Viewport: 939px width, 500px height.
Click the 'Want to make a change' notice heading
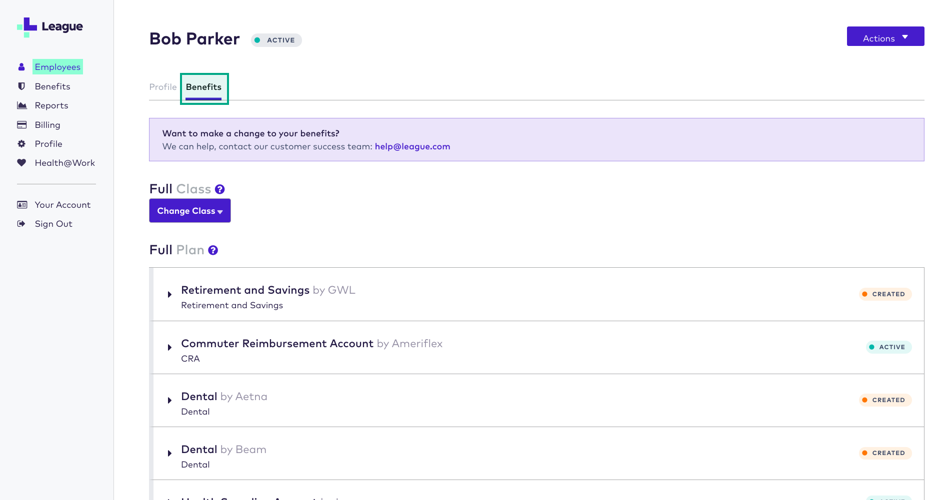[x=251, y=134]
